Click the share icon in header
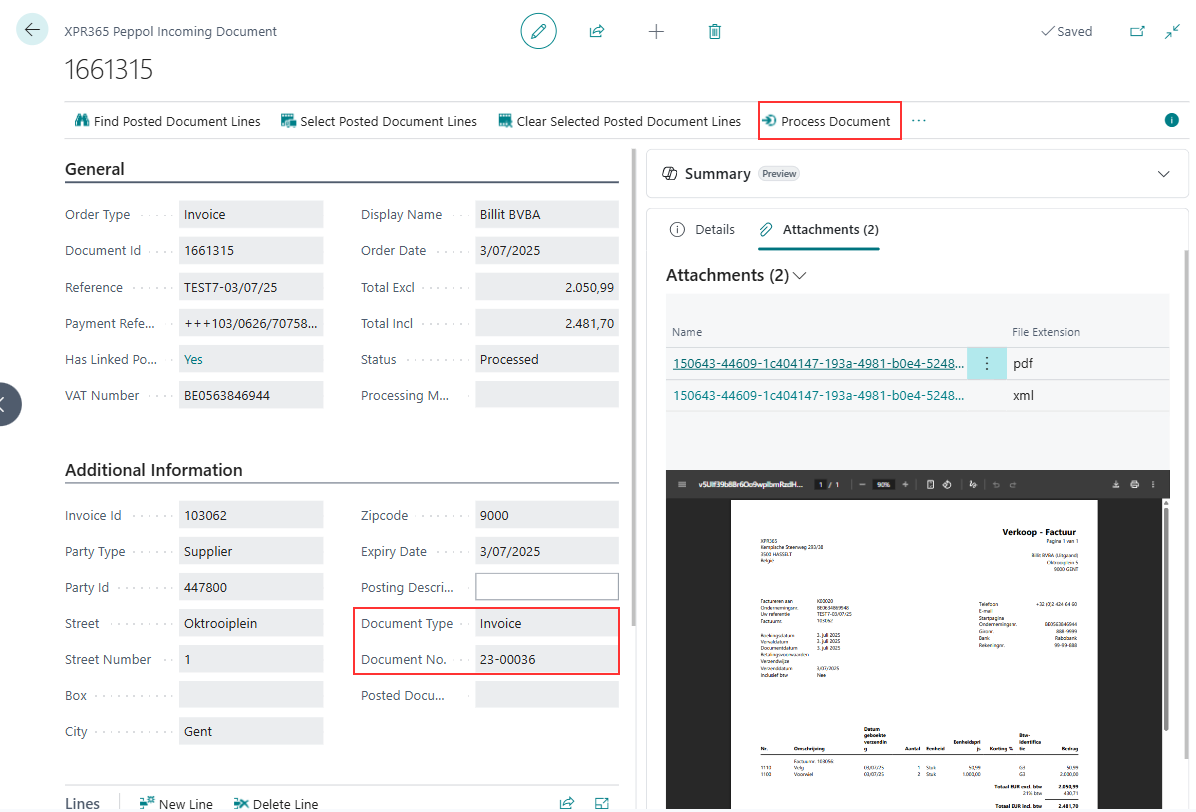This screenshot has height=812, width=1196. (597, 31)
